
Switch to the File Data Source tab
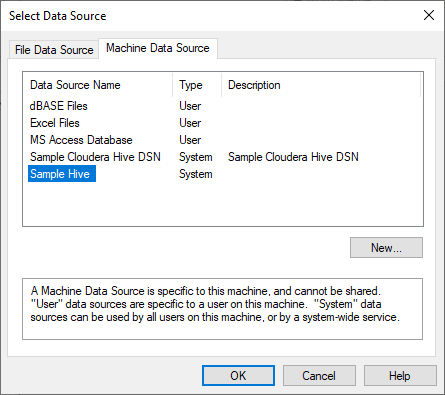click(54, 50)
